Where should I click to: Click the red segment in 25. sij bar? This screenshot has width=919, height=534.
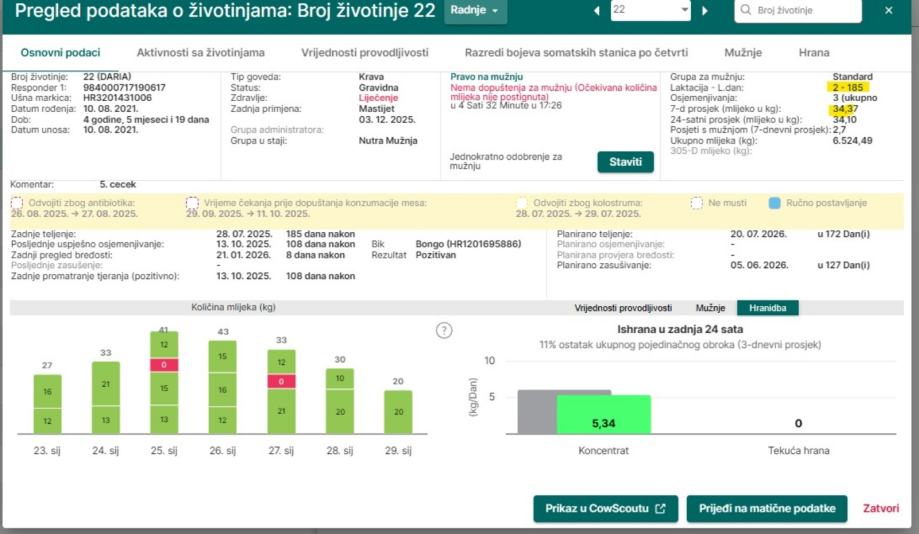(x=165, y=365)
